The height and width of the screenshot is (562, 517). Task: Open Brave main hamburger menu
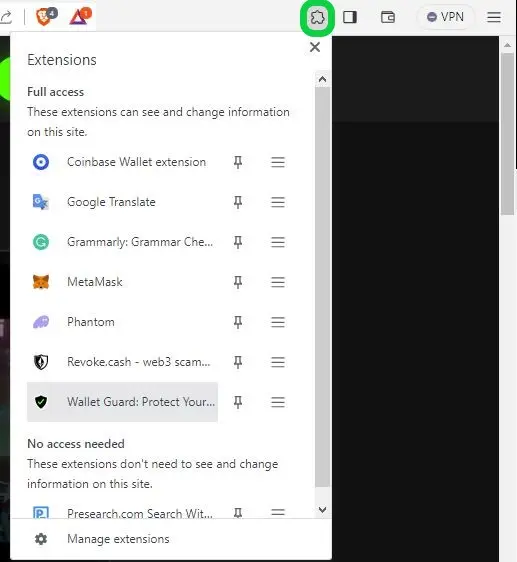click(x=494, y=17)
